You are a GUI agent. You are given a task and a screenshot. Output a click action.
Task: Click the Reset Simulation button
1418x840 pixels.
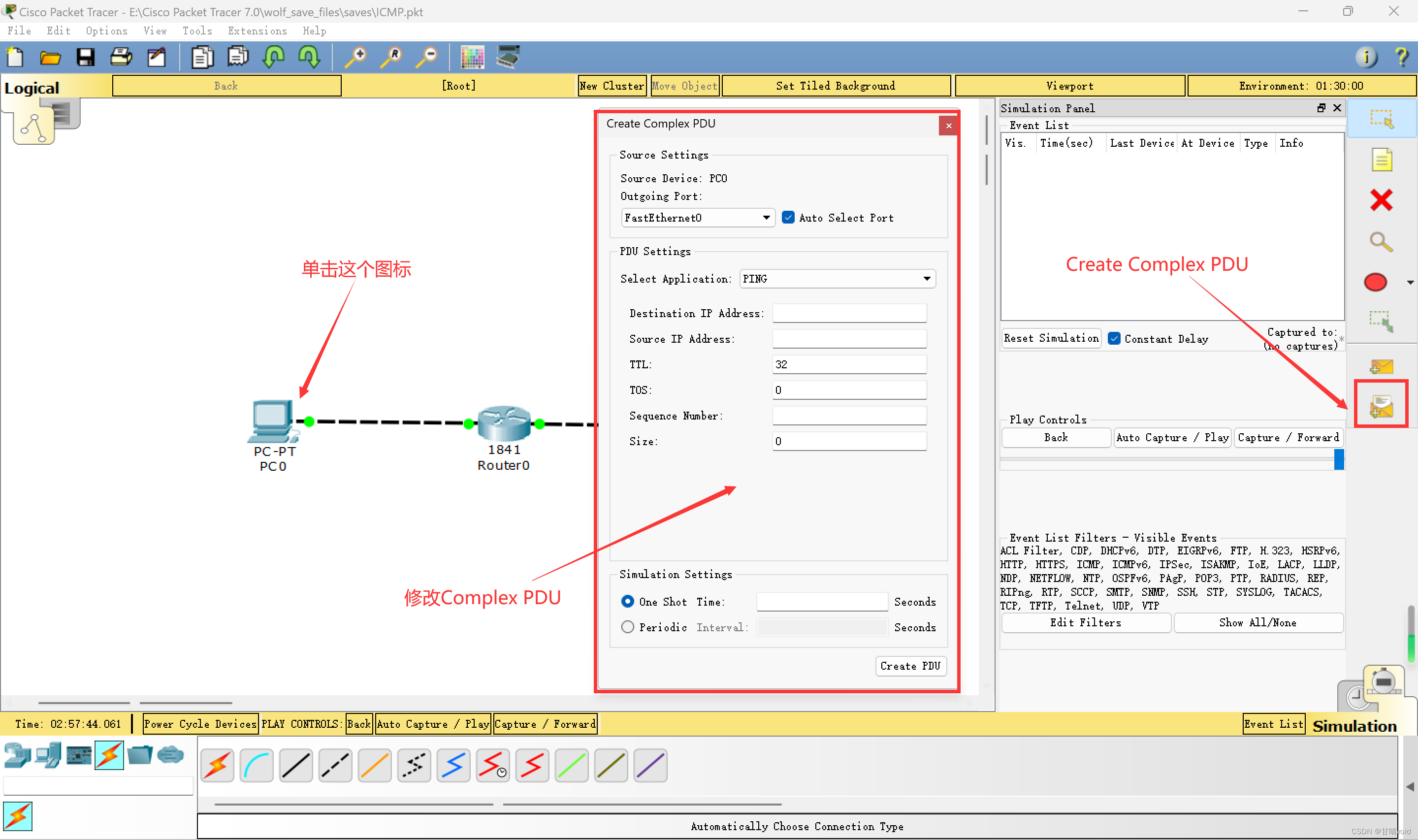(1051, 338)
